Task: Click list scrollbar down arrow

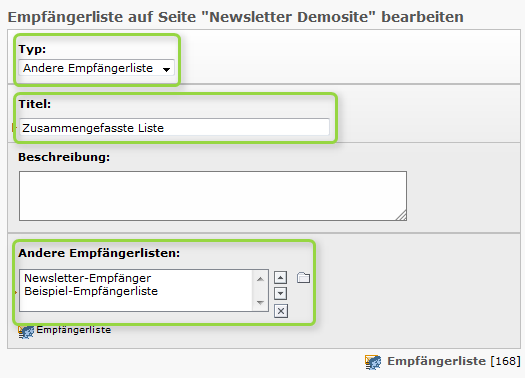Action: point(260,303)
